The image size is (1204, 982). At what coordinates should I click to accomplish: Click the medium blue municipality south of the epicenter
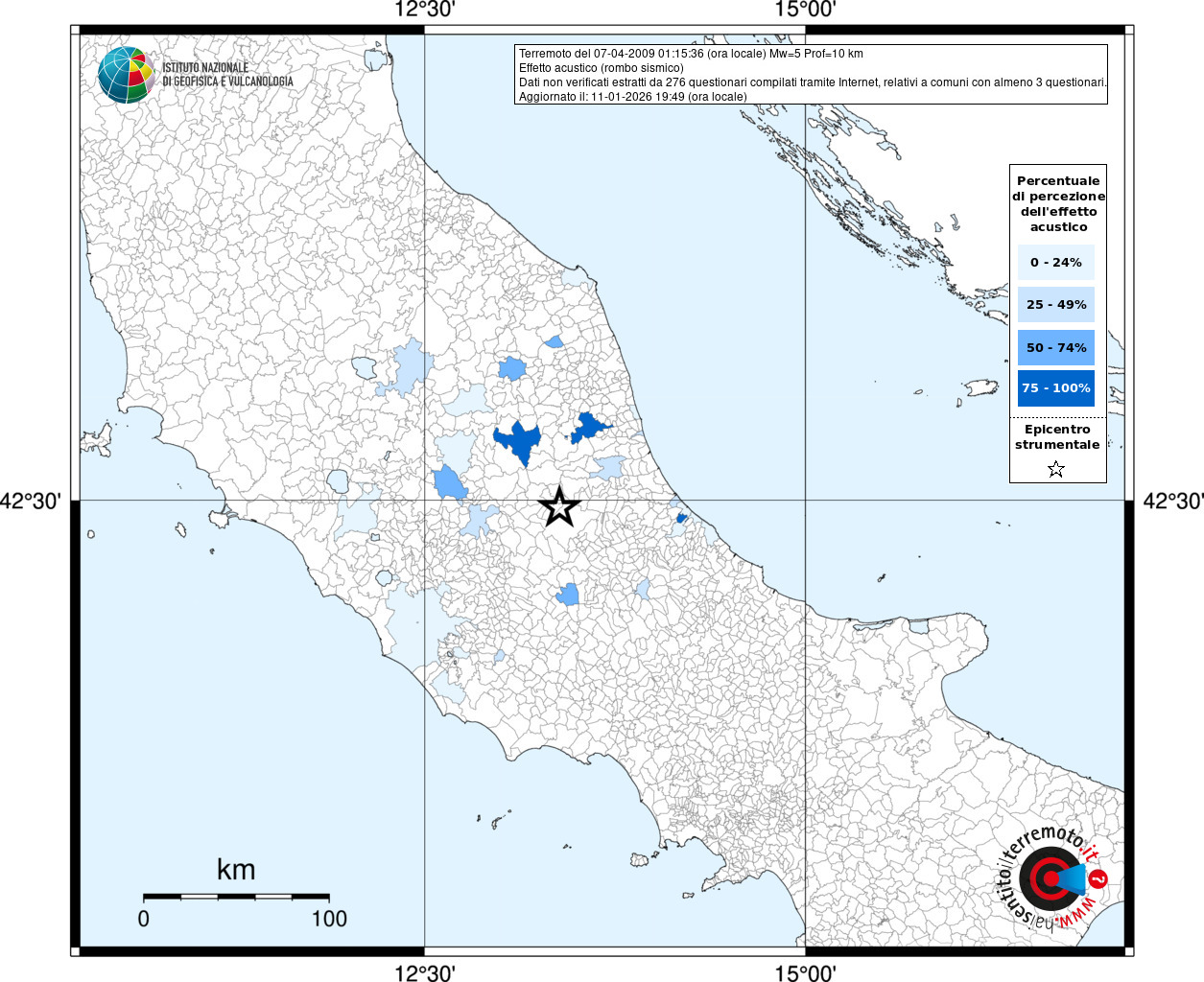(x=568, y=595)
